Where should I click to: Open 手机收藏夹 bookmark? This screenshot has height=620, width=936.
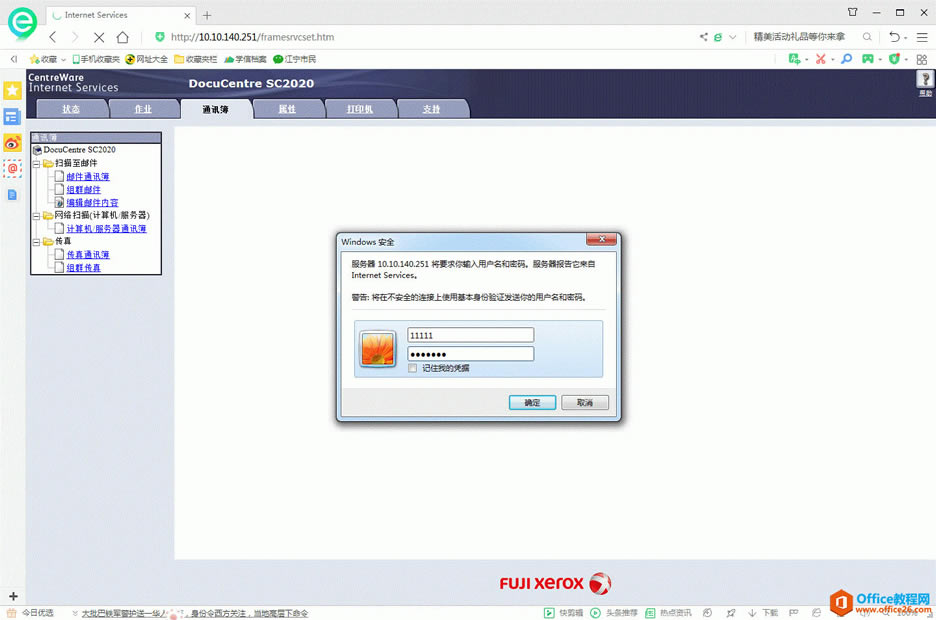96,59
